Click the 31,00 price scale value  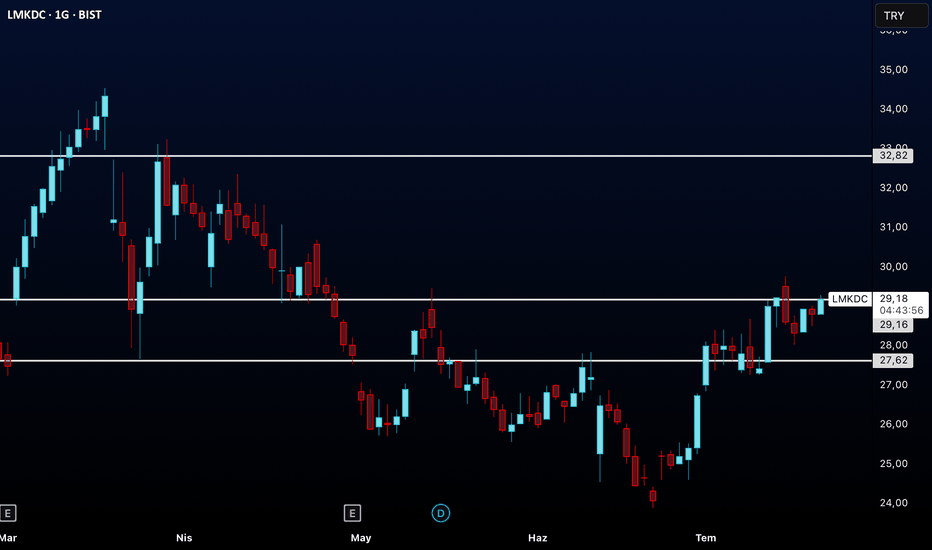click(893, 227)
